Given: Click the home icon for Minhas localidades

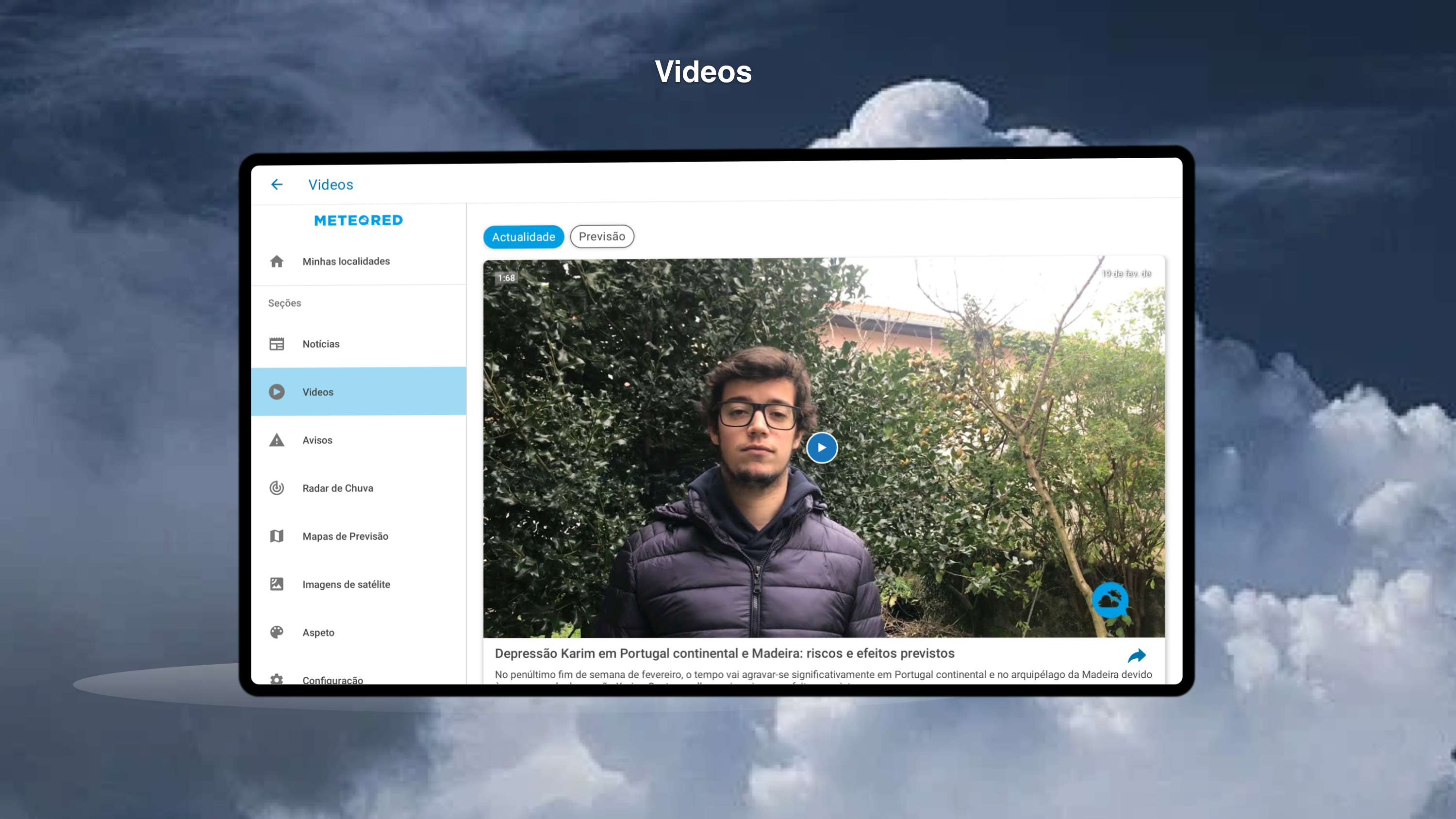Looking at the screenshot, I should (x=276, y=261).
